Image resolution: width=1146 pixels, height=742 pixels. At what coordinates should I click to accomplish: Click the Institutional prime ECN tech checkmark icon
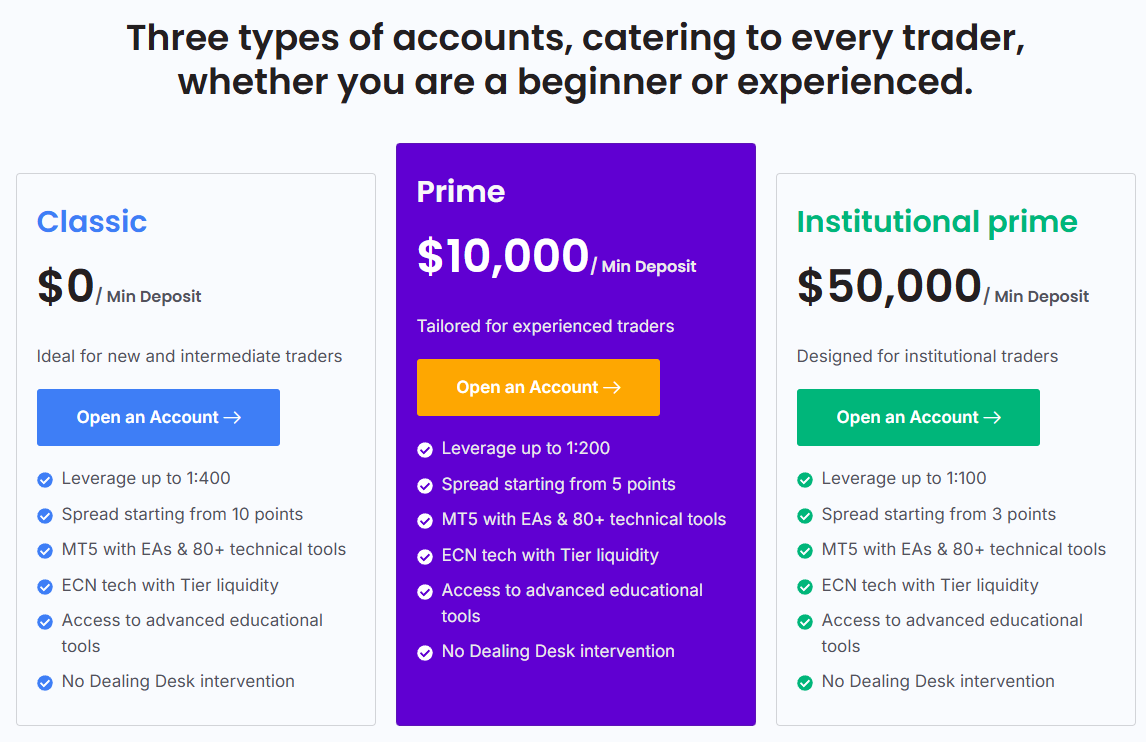805,587
